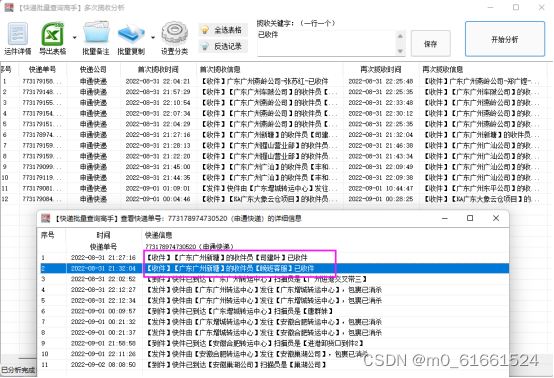554x378 pixels.
Task: Click the 再次揽收时间 column header
Action: click(381, 69)
